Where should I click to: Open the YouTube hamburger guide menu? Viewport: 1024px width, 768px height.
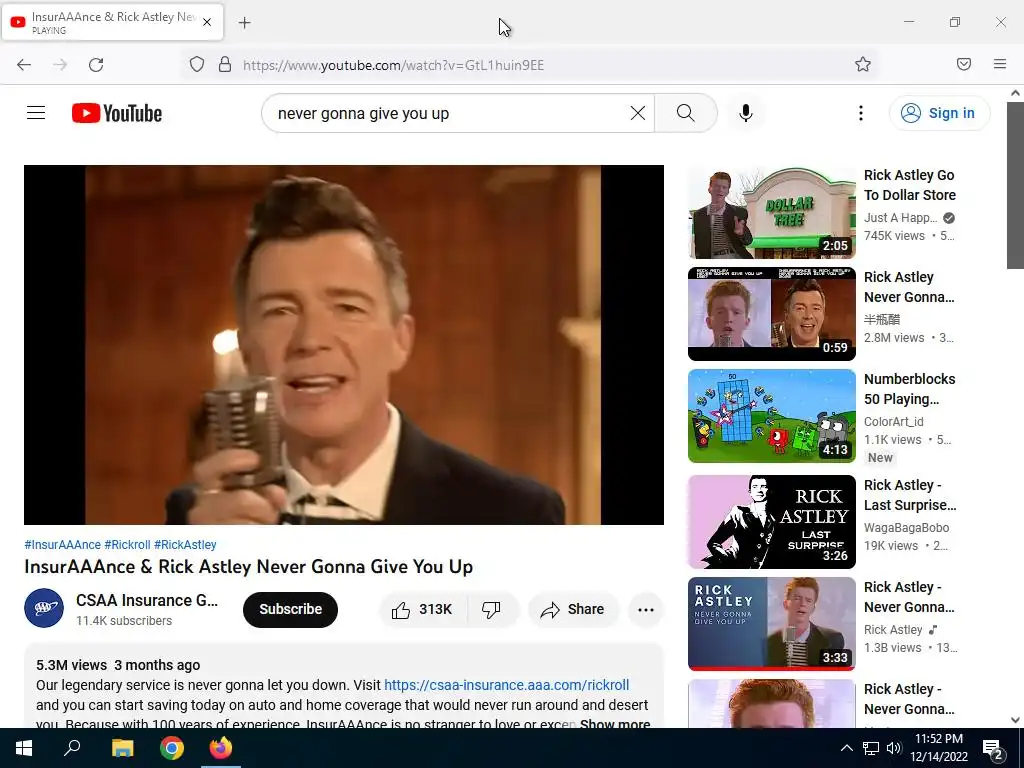click(36, 113)
